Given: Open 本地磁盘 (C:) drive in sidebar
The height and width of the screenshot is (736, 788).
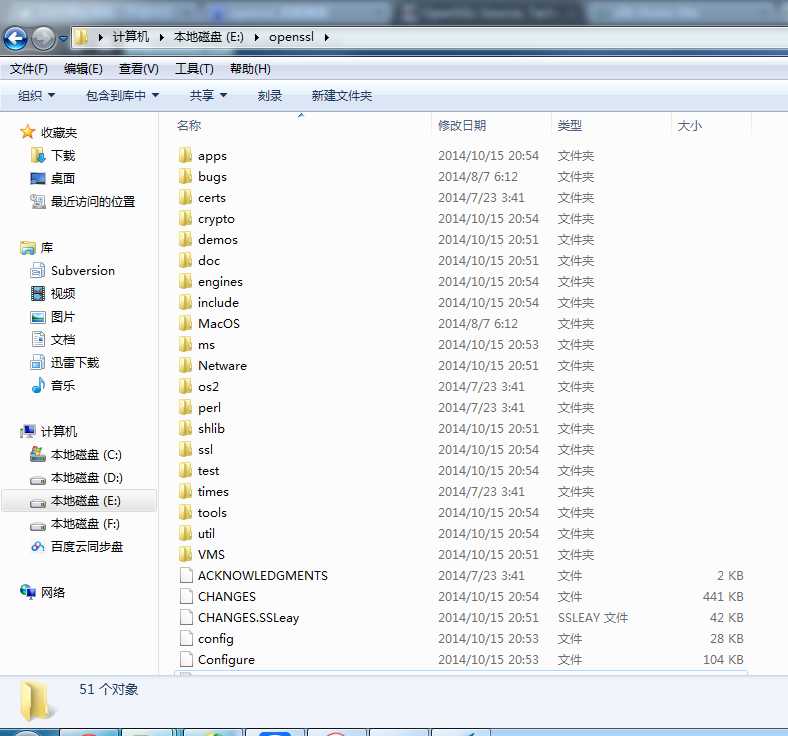Looking at the screenshot, I should point(76,455).
